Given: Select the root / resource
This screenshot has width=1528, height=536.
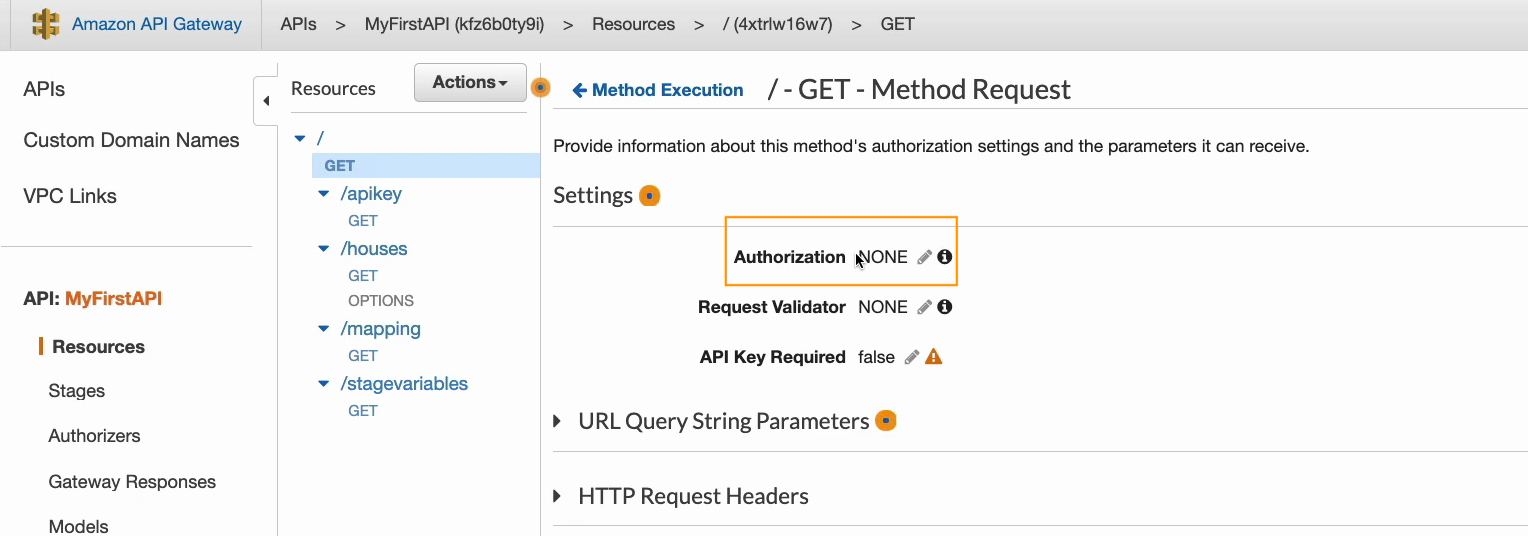Looking at the screenshot, I should tap(320, 138).
